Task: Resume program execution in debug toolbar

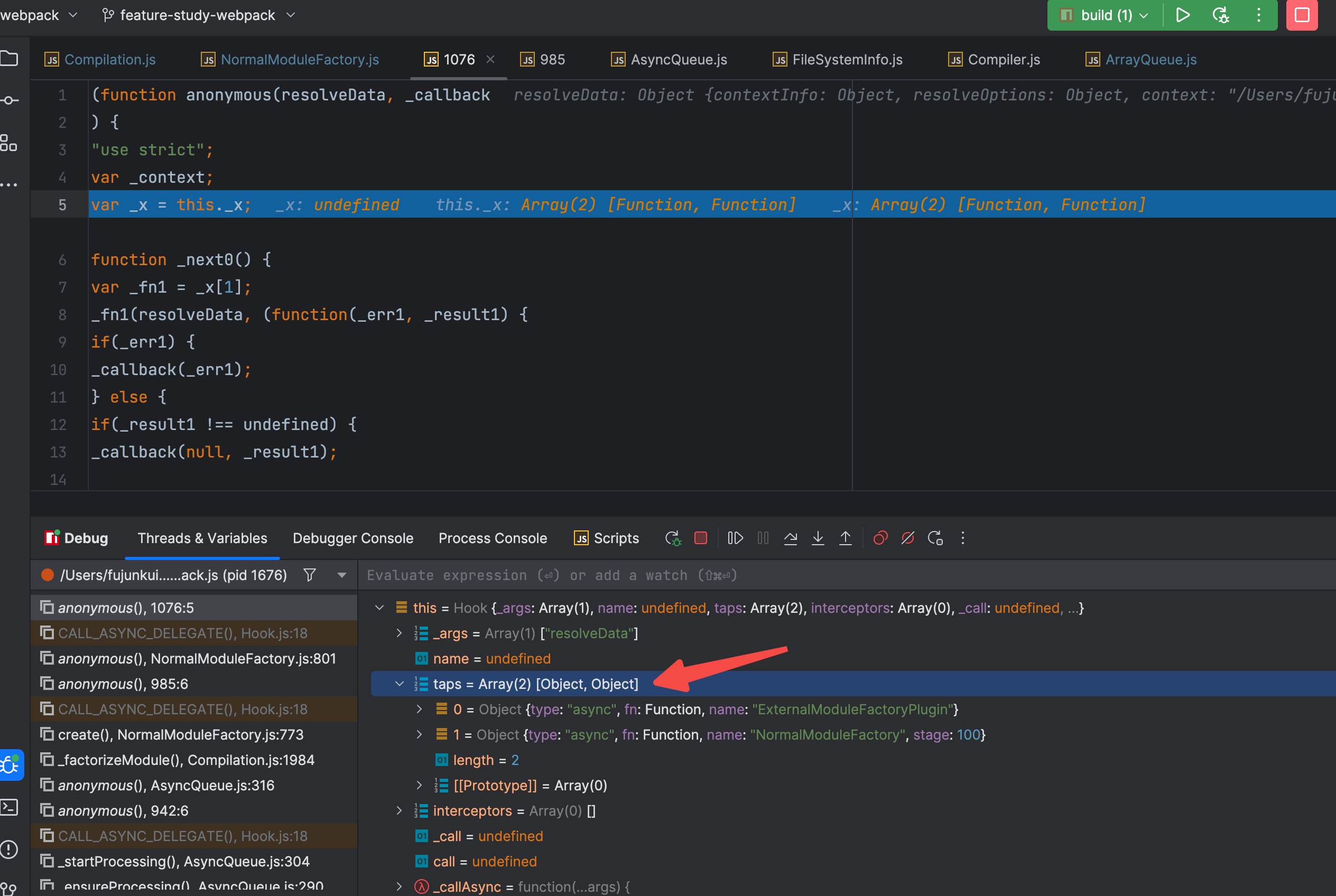Action: pyautogui.click(x=735, y=538)
